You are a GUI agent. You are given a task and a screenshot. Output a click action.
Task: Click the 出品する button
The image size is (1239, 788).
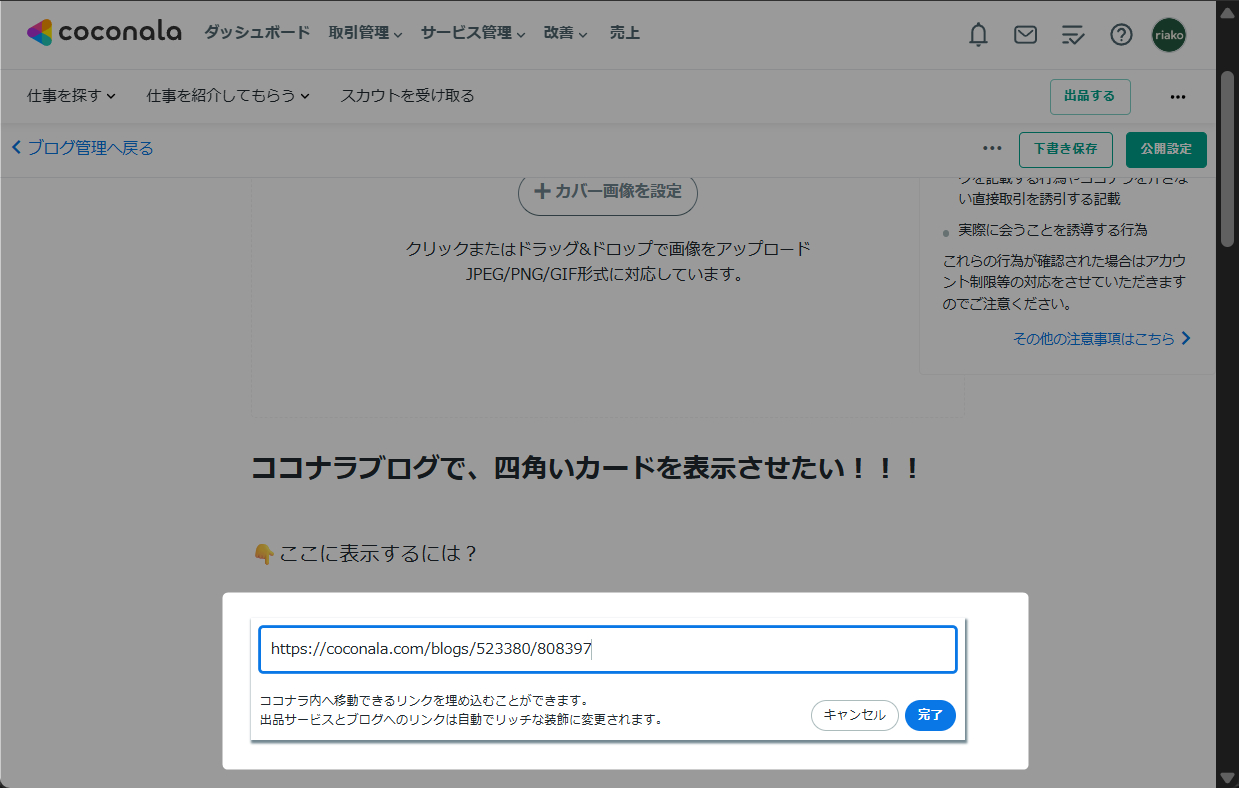click(1090, 97)
